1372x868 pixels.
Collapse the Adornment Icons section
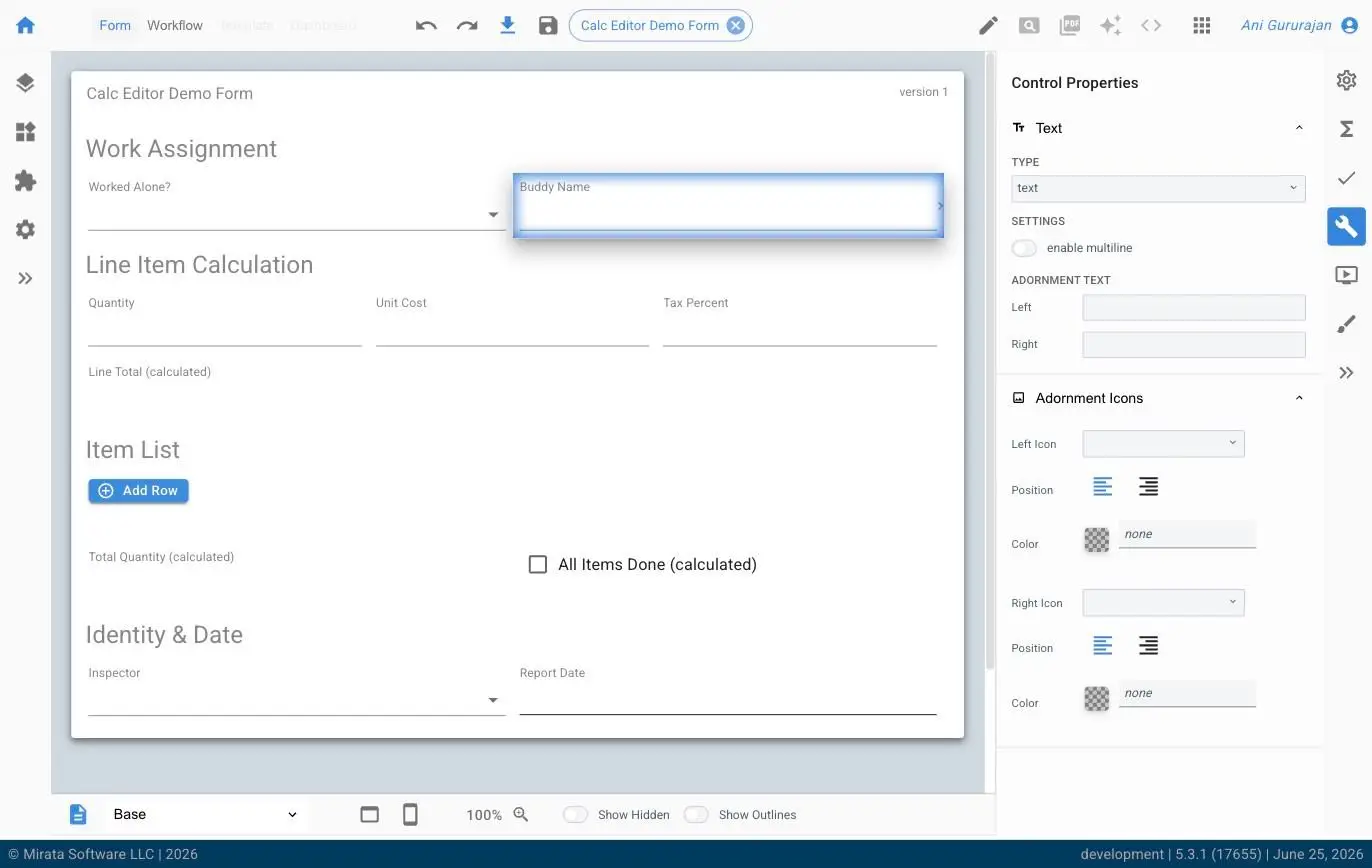[x=1299, y=398]
